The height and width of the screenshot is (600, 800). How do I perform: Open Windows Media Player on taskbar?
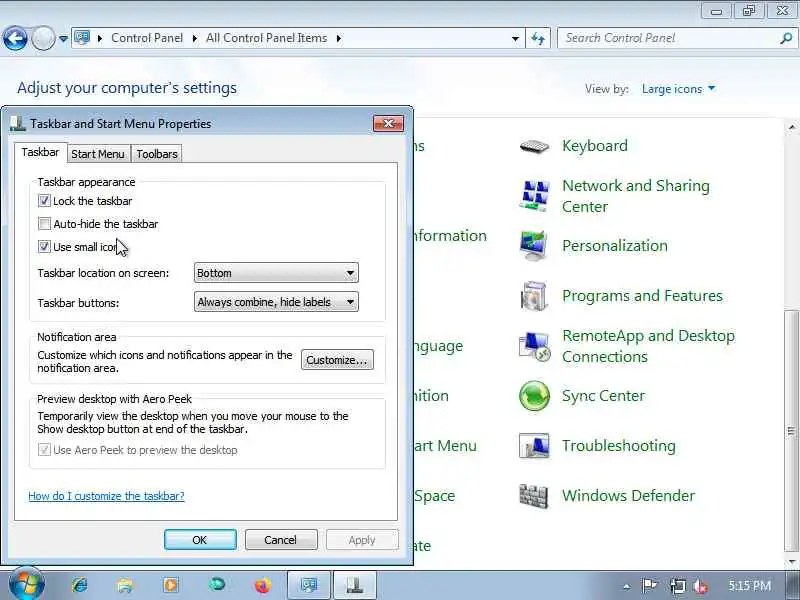coord(171,585)
